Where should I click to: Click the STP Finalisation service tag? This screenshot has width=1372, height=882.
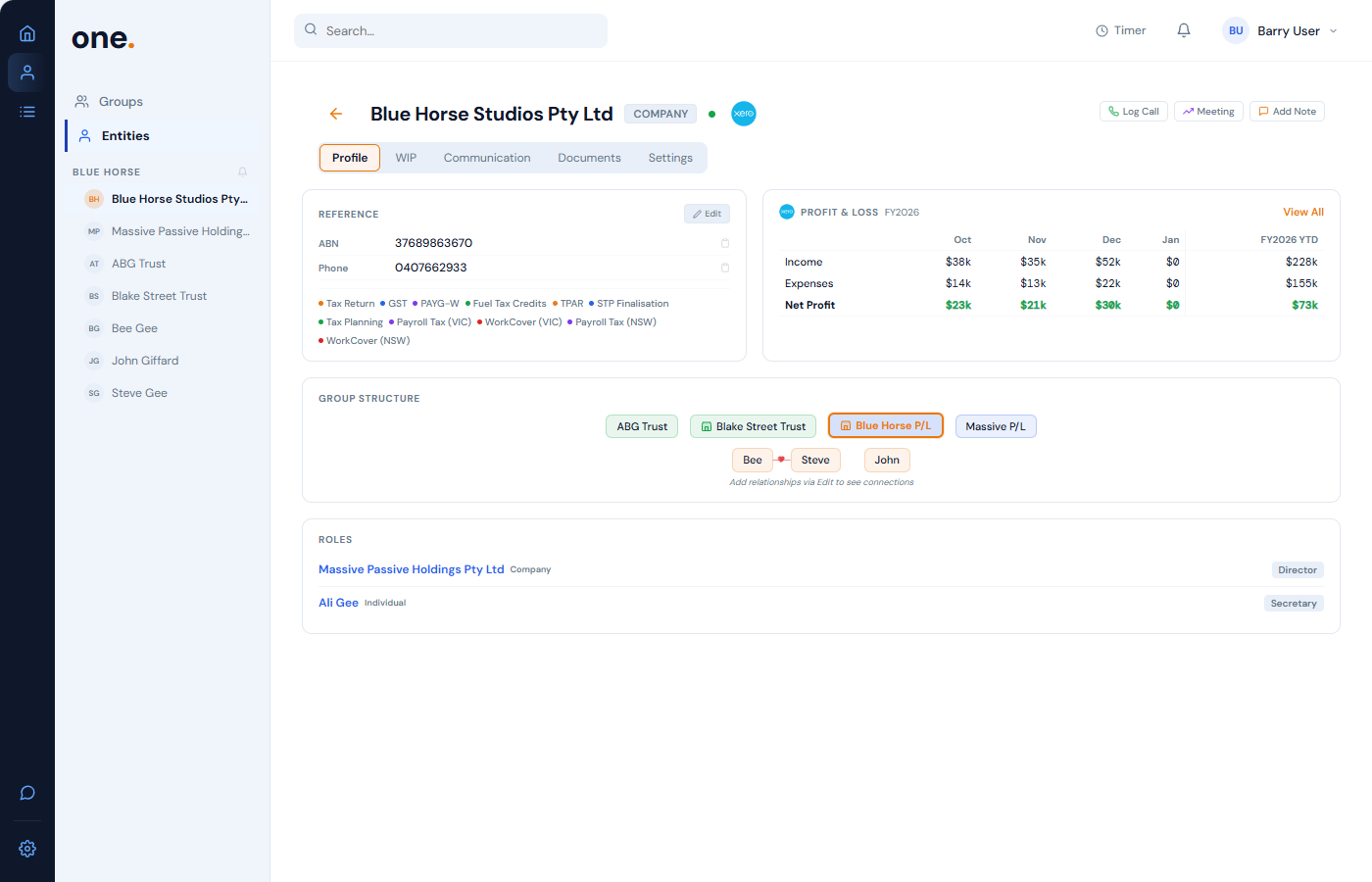click(629, 304)
